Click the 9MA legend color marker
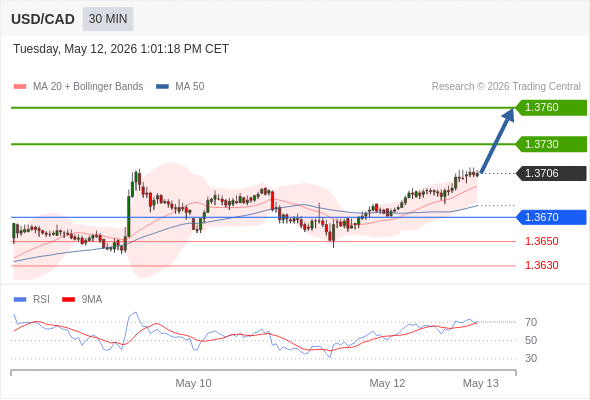Screen dimensions: 590x400 68,300
